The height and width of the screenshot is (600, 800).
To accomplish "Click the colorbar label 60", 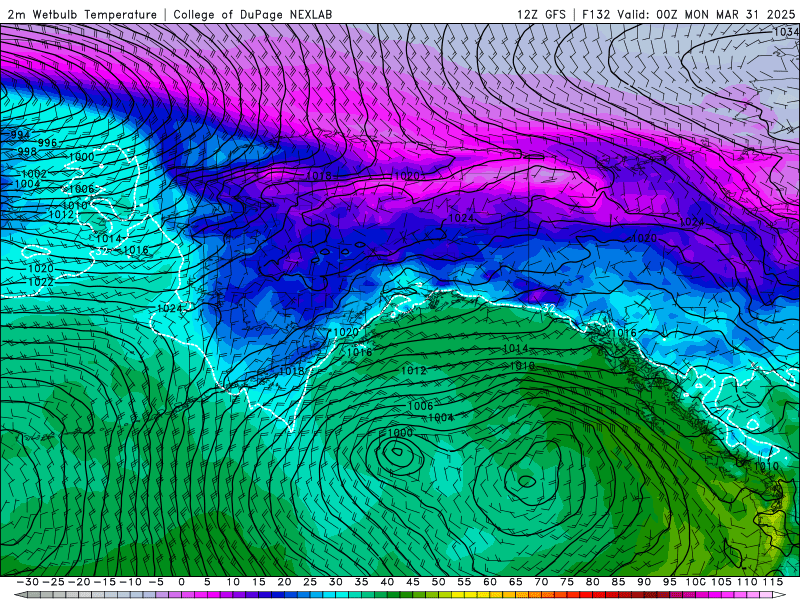I will click(x=490, y=582).
